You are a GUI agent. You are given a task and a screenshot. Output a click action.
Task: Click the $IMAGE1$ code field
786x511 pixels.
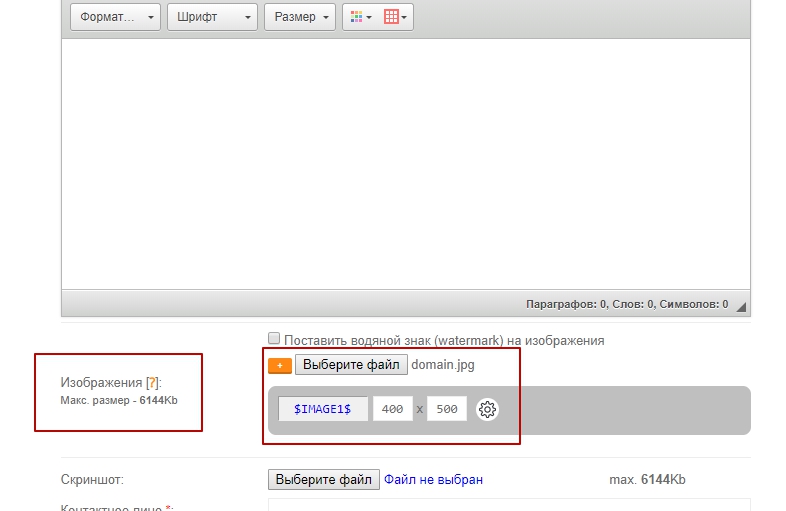(322, 409)
